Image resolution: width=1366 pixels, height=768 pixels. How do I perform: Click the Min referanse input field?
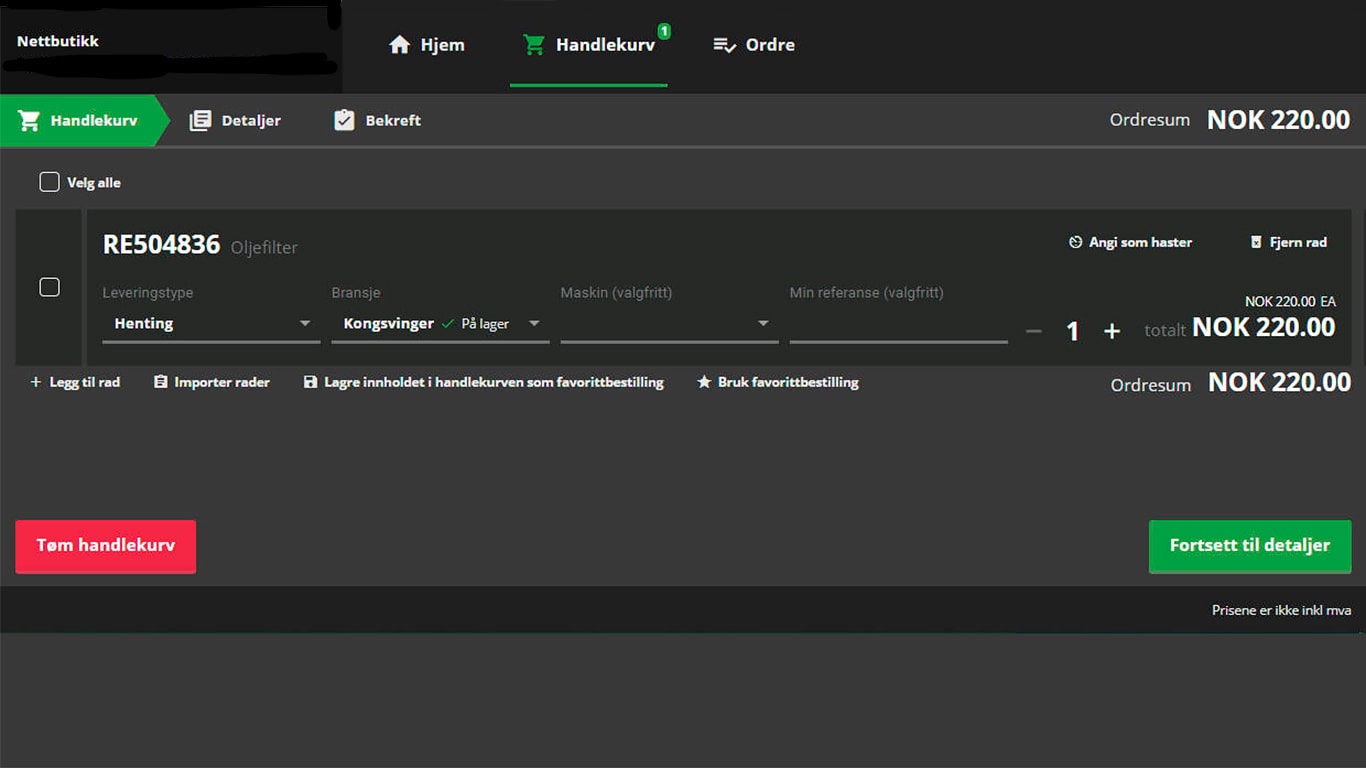(x=898, y=324)
